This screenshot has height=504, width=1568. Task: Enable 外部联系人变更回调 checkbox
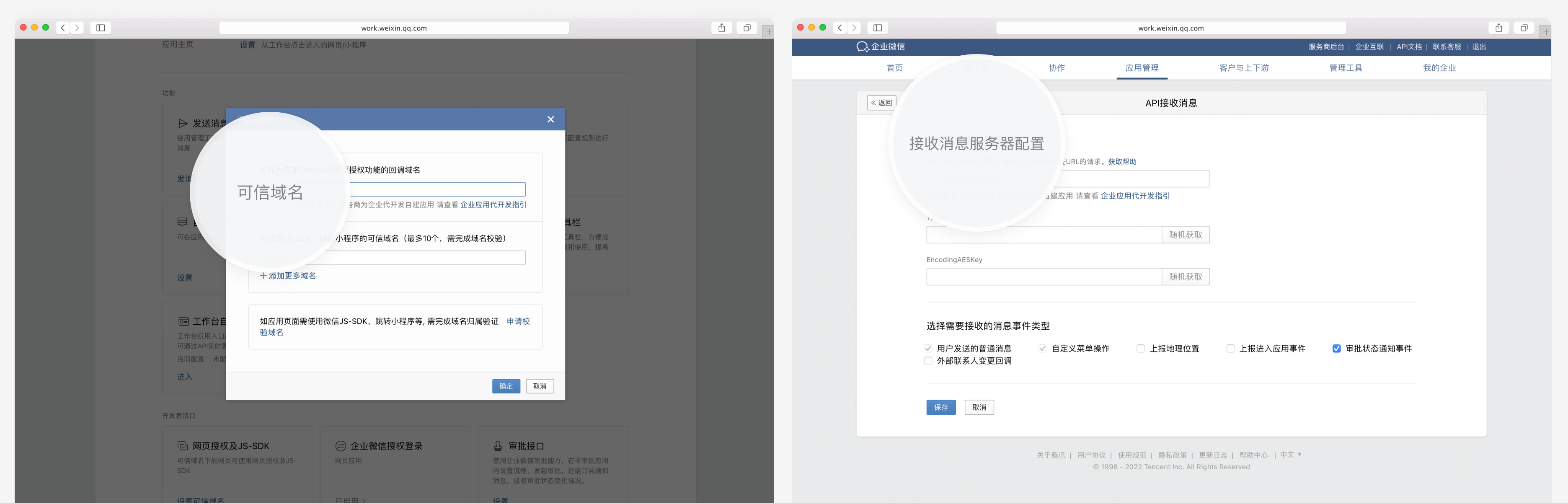(x=928, y=361)
